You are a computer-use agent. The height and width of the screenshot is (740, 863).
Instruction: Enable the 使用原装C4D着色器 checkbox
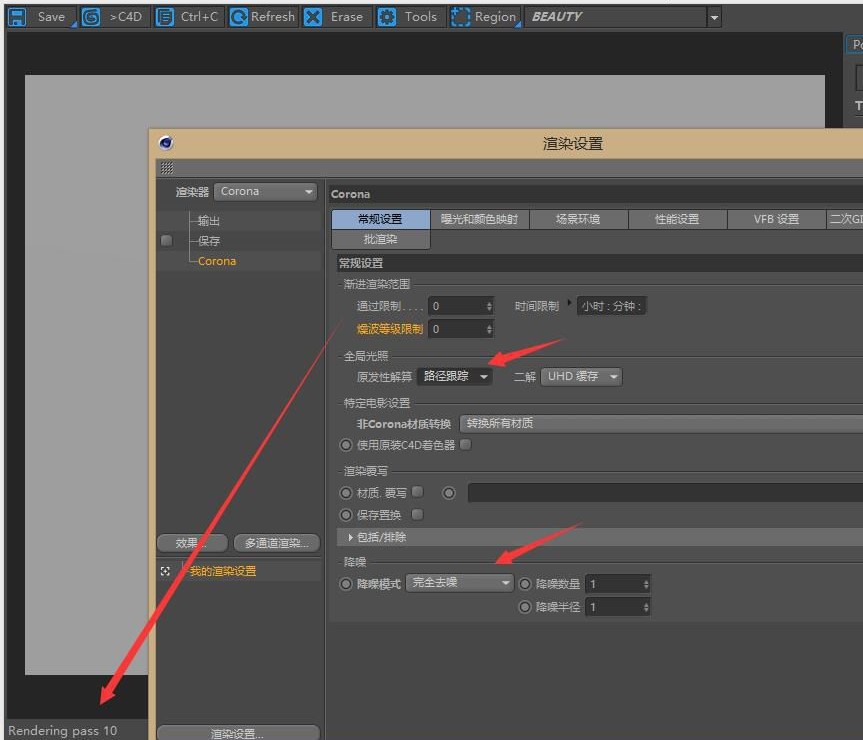tap(466, 444)
